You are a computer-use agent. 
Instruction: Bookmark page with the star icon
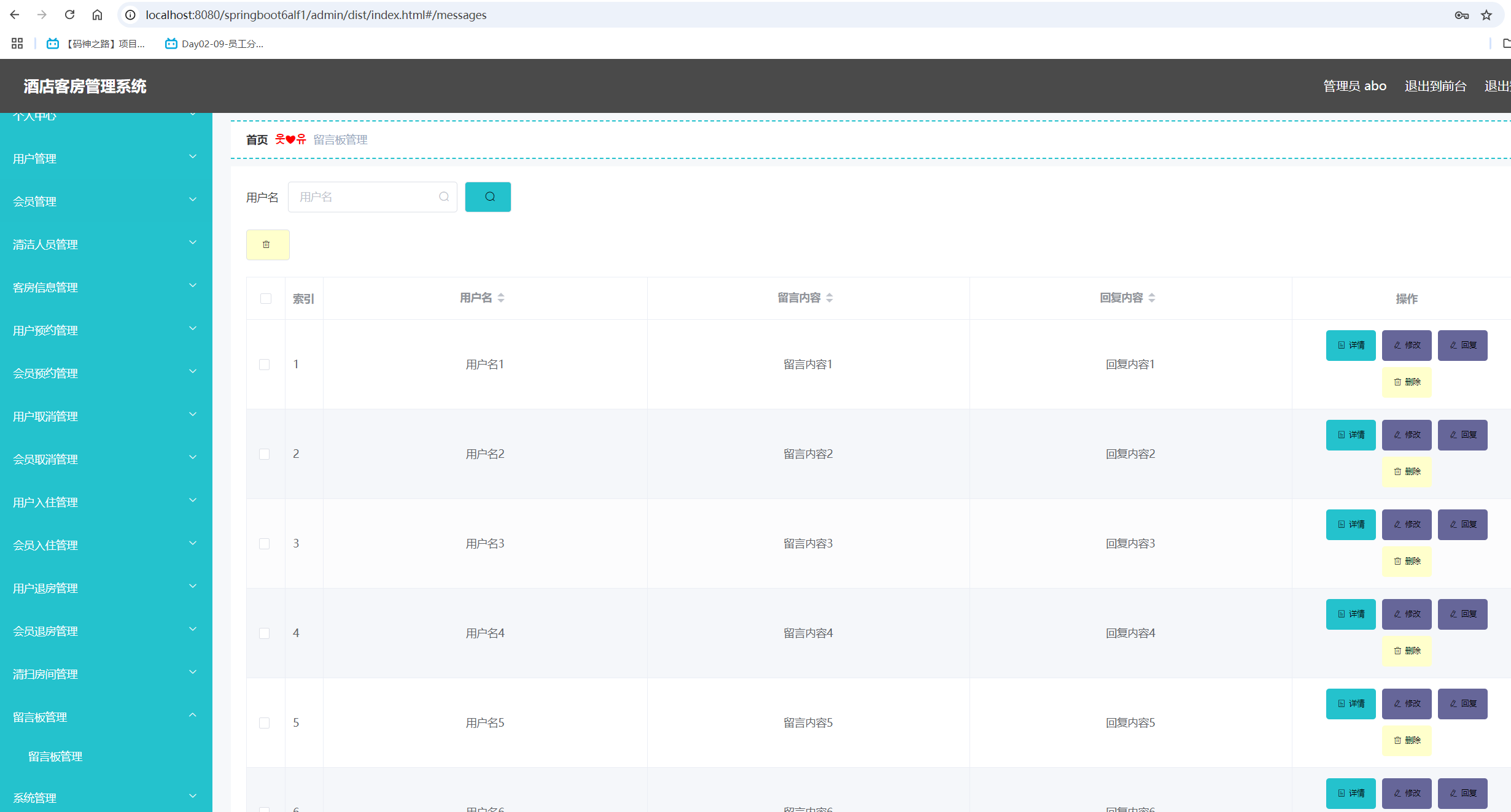pos(1486,15)
